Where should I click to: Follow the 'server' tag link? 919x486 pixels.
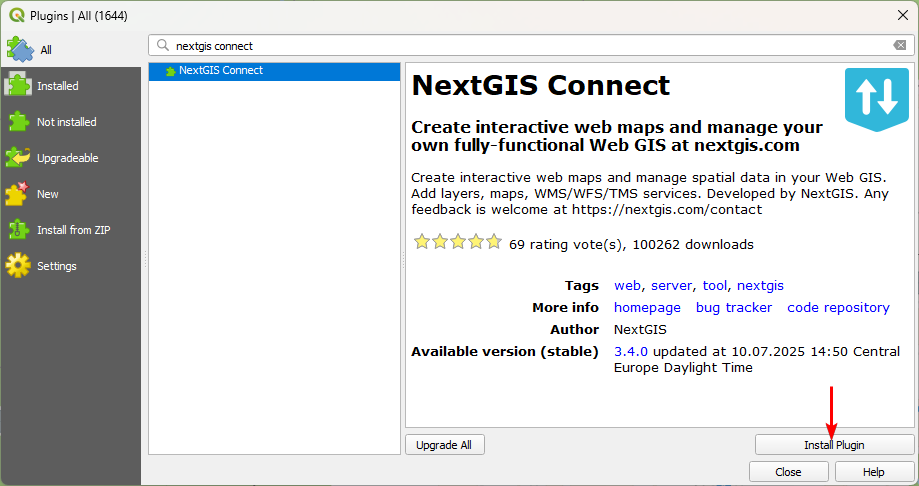(671, 286)
